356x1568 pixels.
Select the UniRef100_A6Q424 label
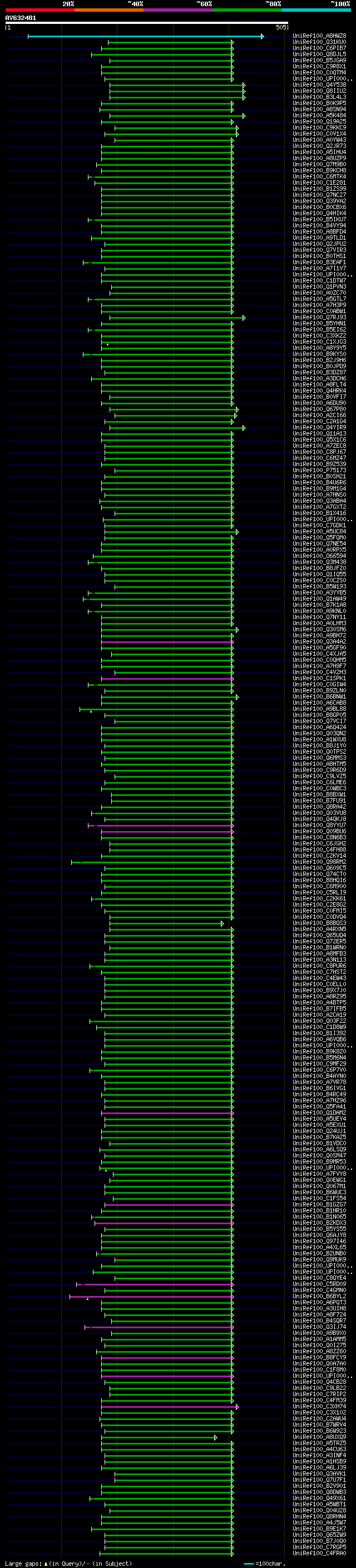coord(319,727)
